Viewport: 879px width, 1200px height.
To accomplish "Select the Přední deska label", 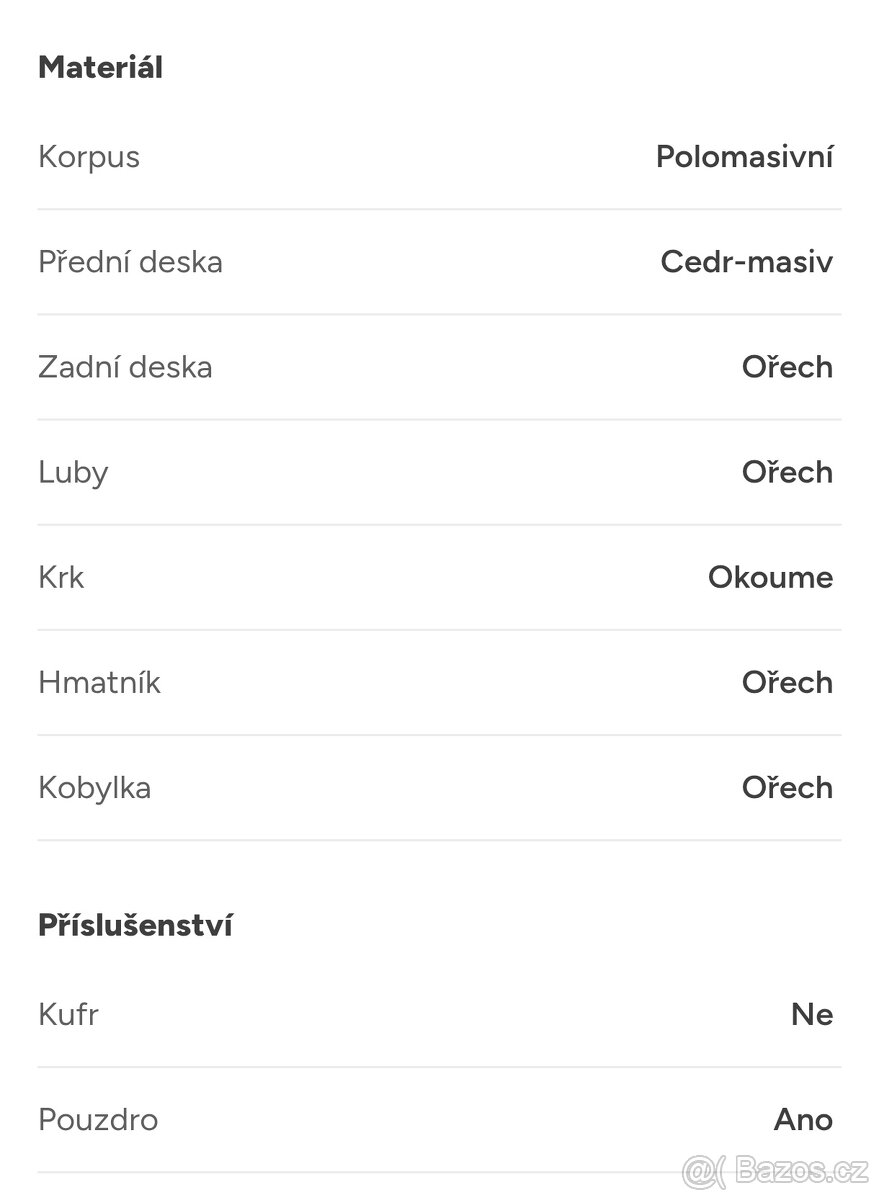I will 130,262.
